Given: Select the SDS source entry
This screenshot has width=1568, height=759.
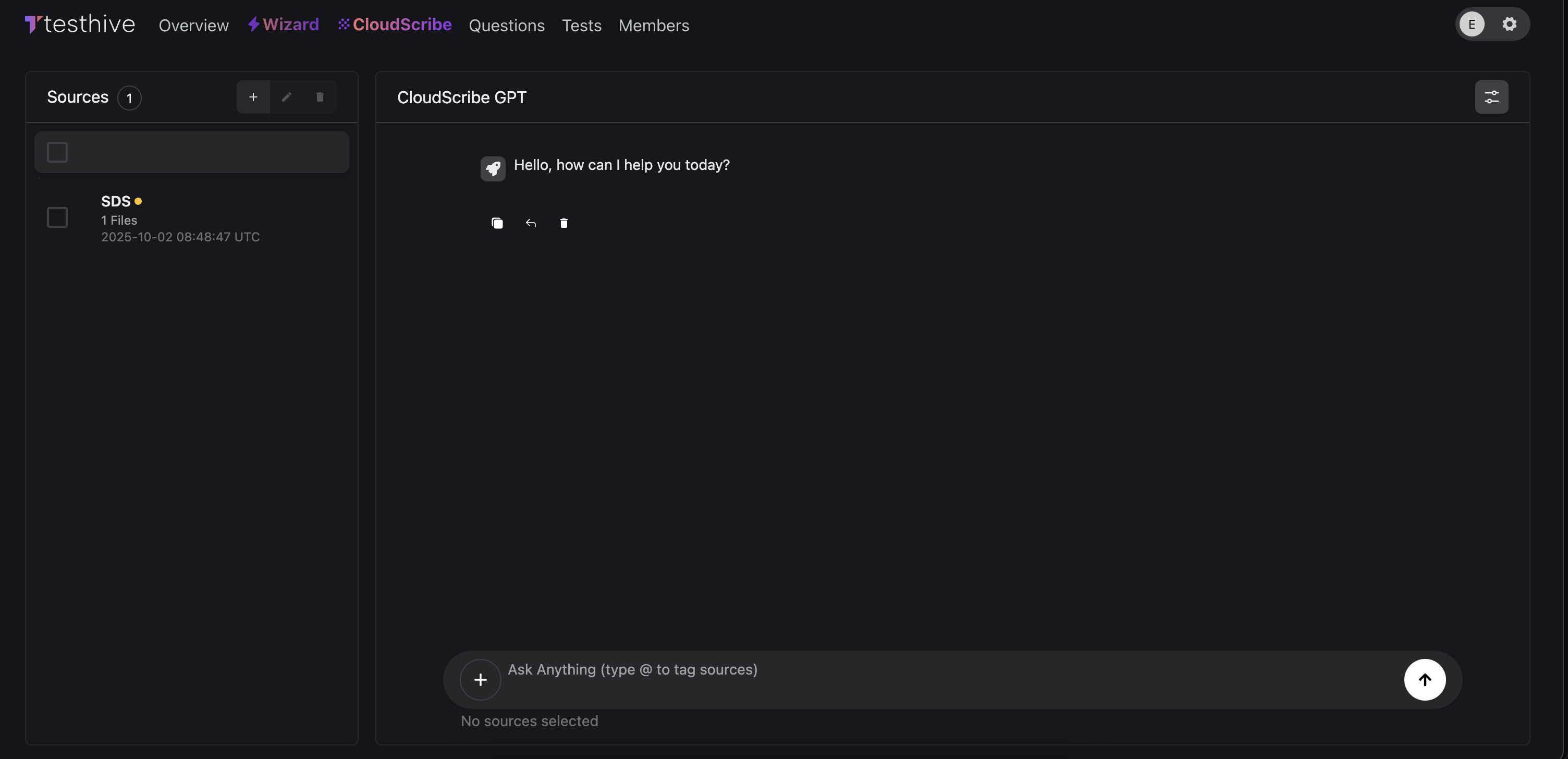Looking at the screenshot, I should click(x=180, y=218).
